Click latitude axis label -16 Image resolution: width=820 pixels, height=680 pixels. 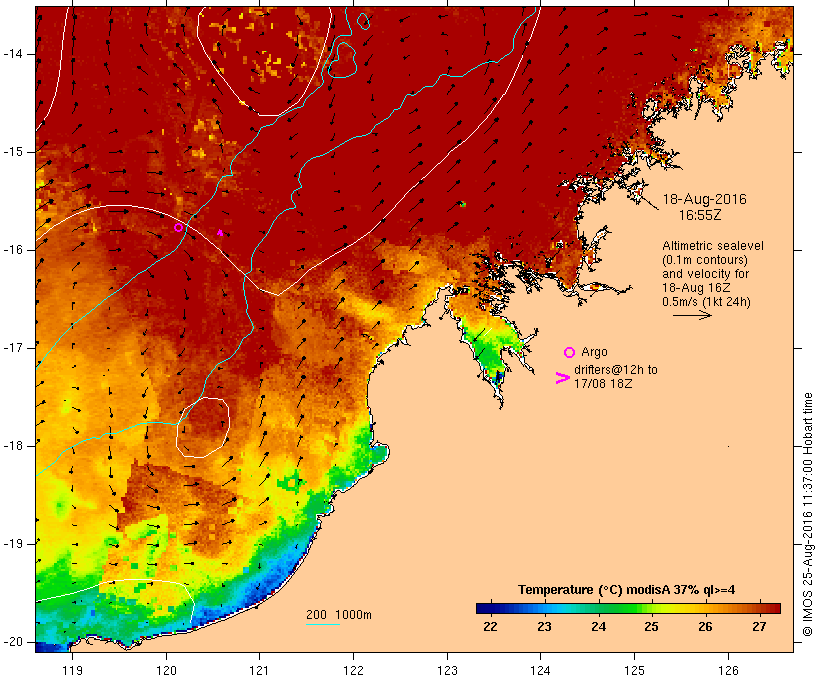(13, 250)
